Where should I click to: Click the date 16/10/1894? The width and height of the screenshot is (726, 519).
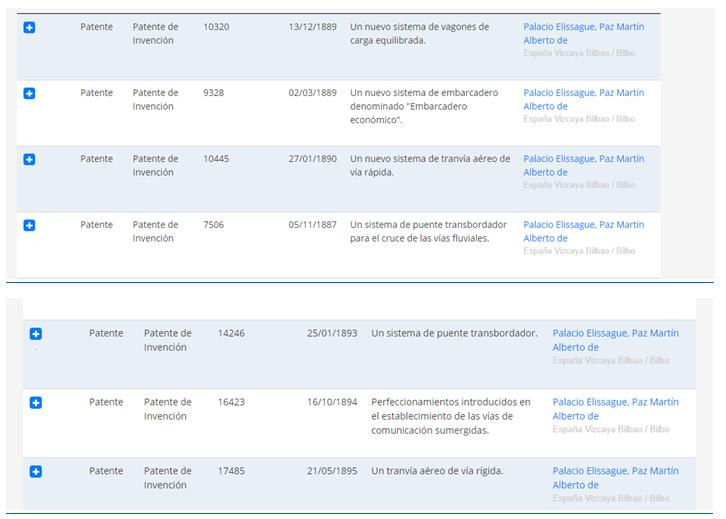coord(331,402)
